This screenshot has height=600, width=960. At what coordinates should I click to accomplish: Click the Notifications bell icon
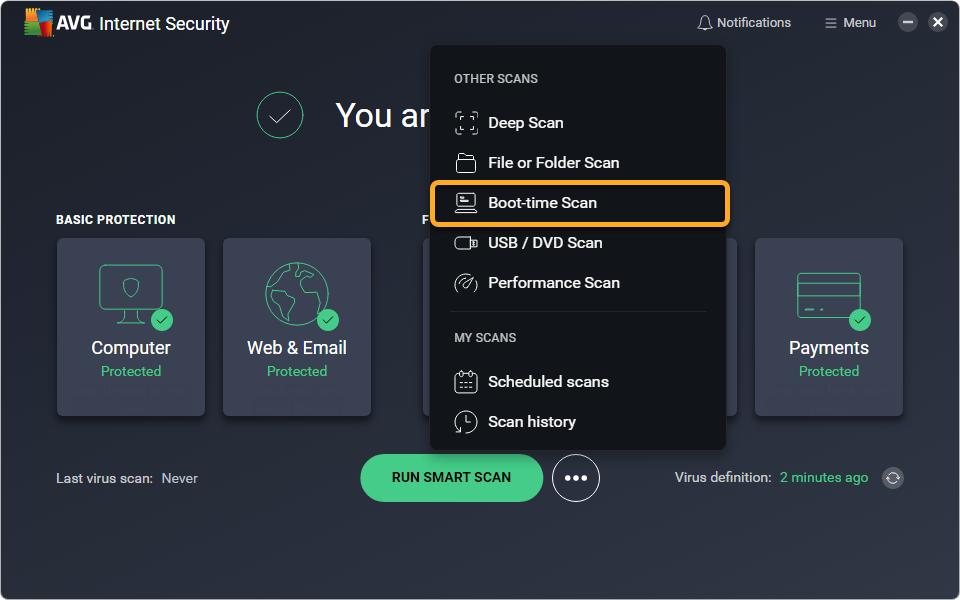(x=705, y=23)
